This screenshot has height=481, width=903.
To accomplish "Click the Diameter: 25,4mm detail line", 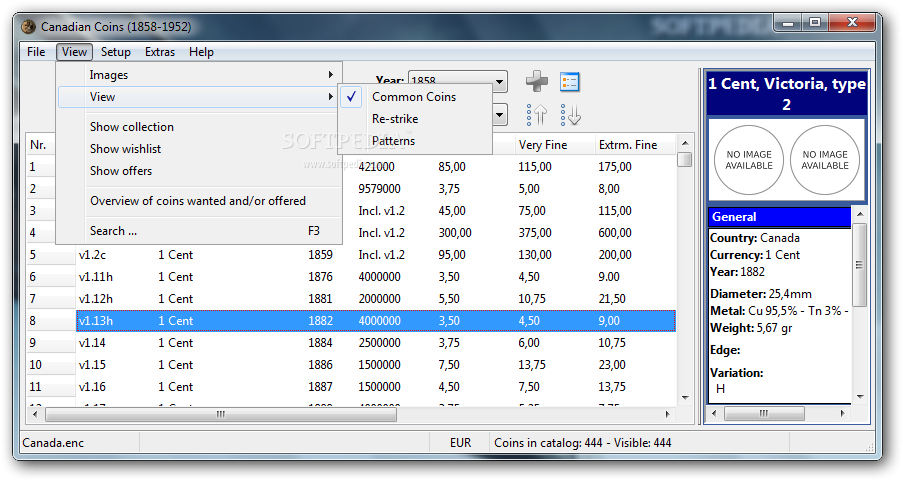I will pos(761,294).
